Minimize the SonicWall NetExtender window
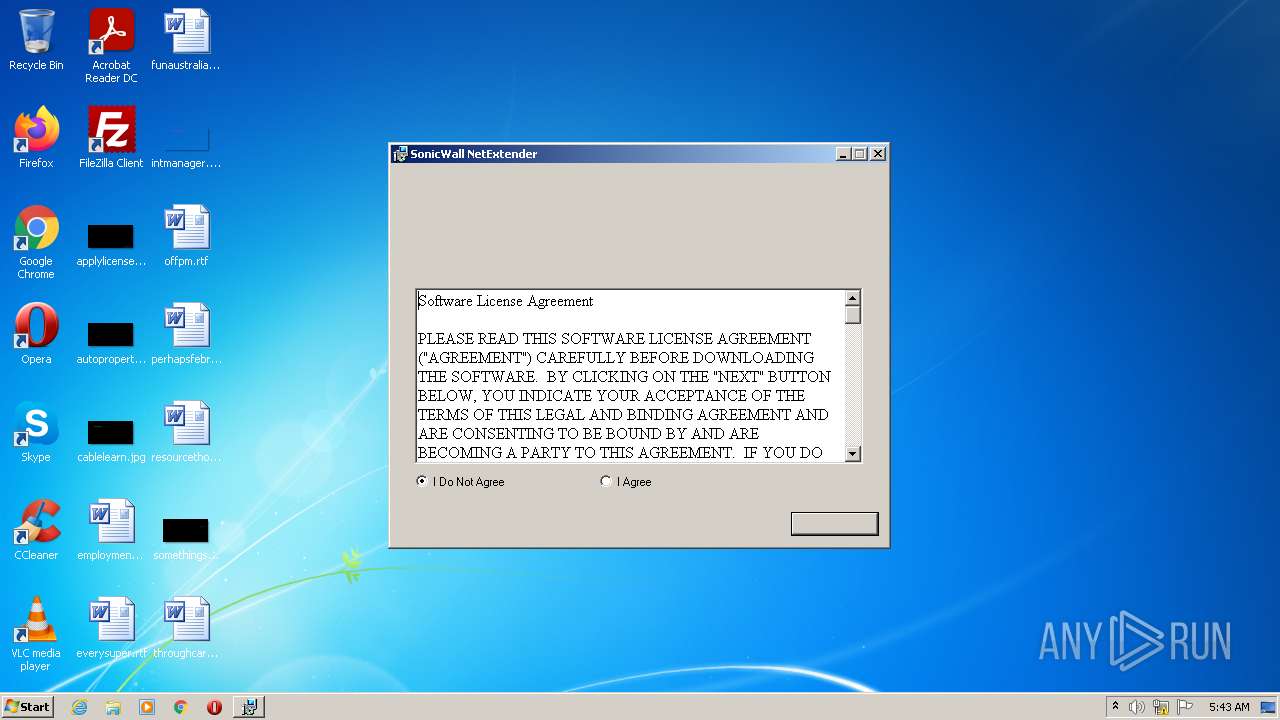This screenshot has width=1280, height=720. tap(843, 154)
